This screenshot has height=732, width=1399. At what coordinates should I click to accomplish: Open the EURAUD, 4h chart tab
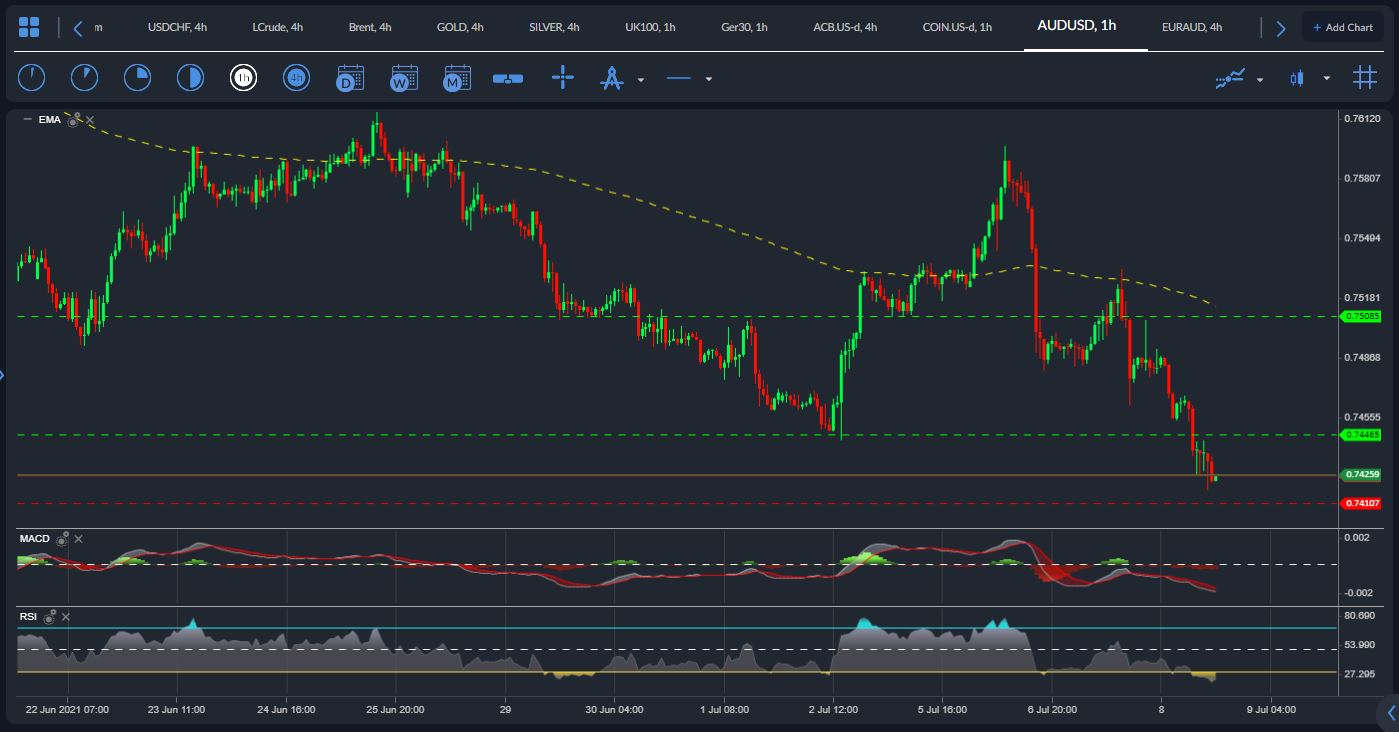click(1192, 27)
